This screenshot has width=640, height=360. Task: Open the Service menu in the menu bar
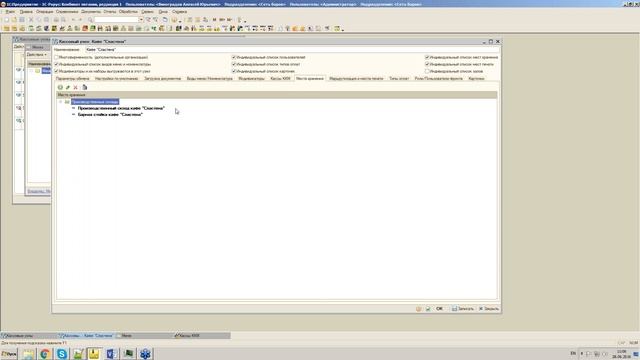147,12
